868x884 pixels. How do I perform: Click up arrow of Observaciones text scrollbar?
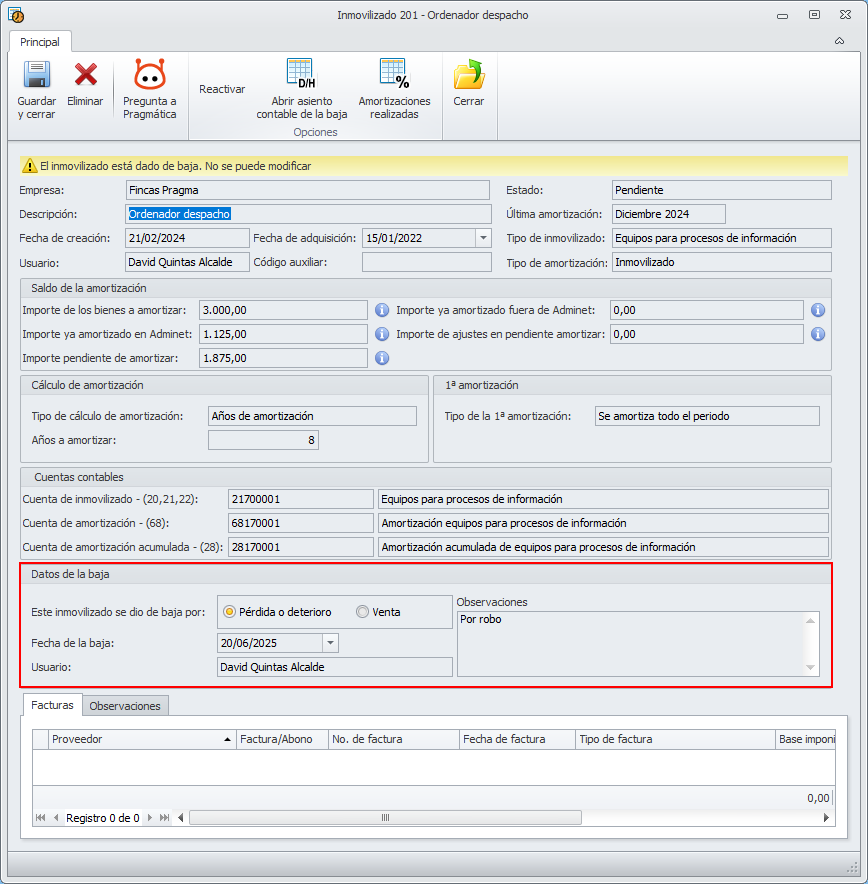coord(811,621)
